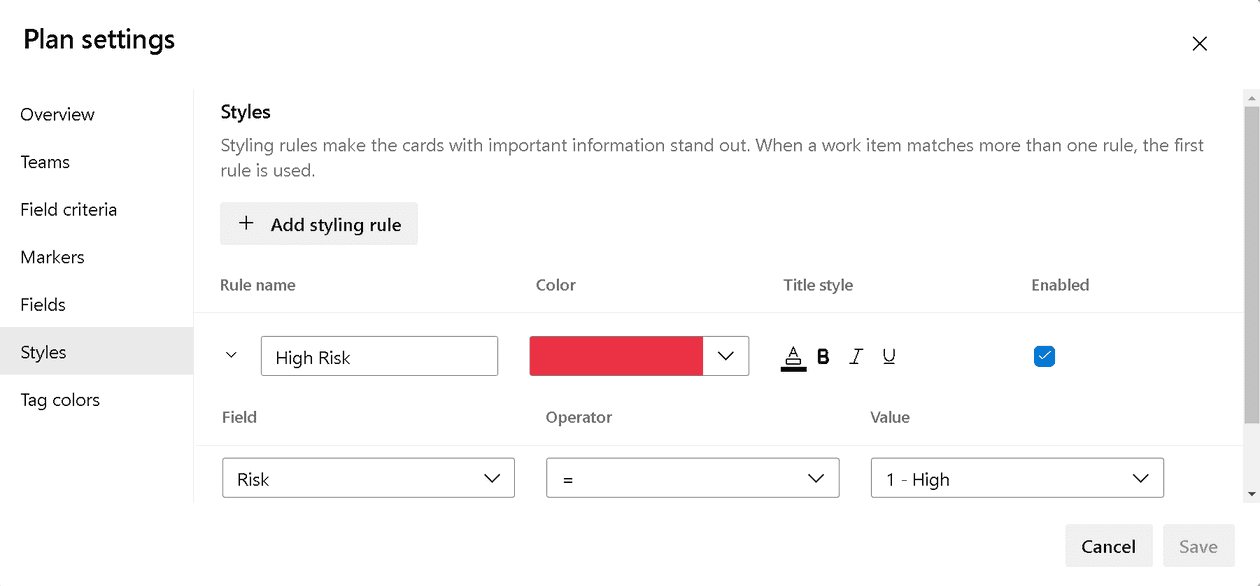The width and height of the screenshot is (1260, 586).
Task: Open the Operator dropdown
Action: pyautogui.click(x=816, y=477)
